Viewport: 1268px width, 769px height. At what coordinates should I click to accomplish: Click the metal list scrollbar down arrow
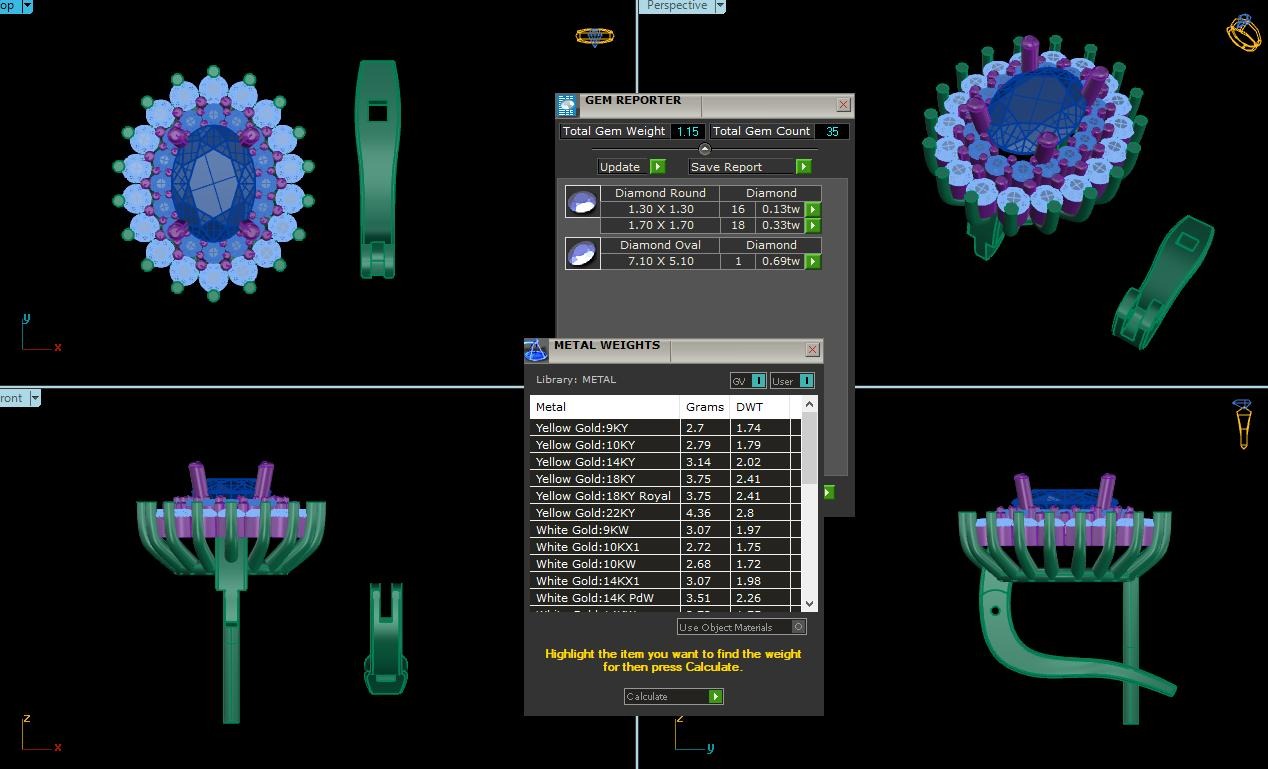(x=809, y=604)
